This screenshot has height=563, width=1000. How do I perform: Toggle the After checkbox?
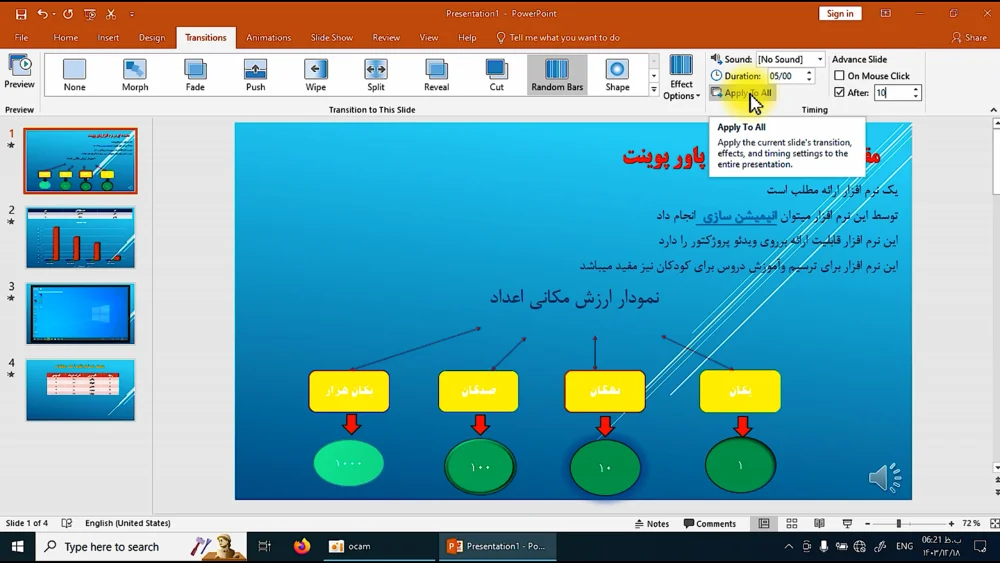pyautogui.click(x=839, y=92)
